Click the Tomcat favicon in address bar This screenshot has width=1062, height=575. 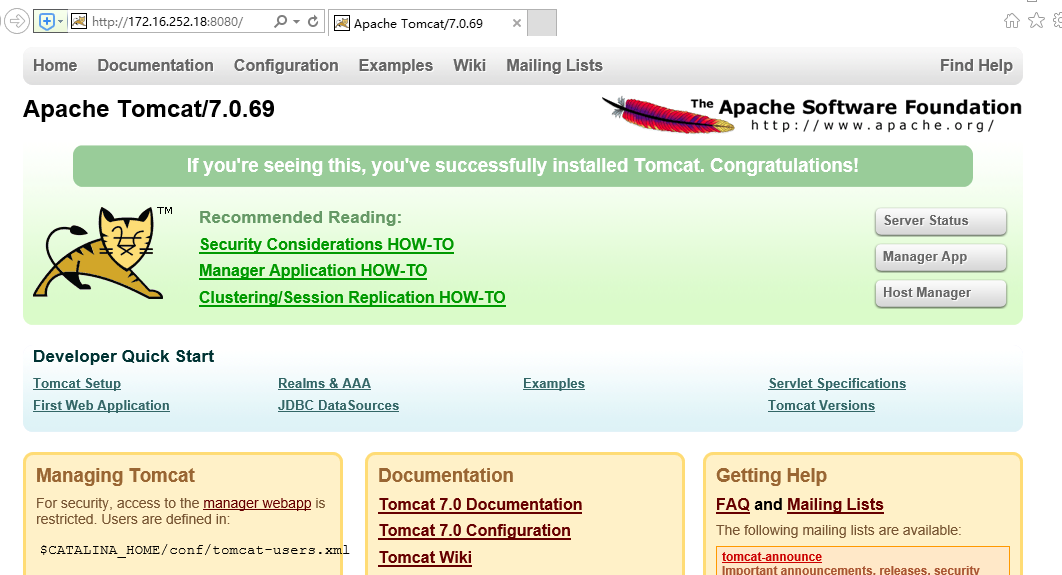point(79,22)
